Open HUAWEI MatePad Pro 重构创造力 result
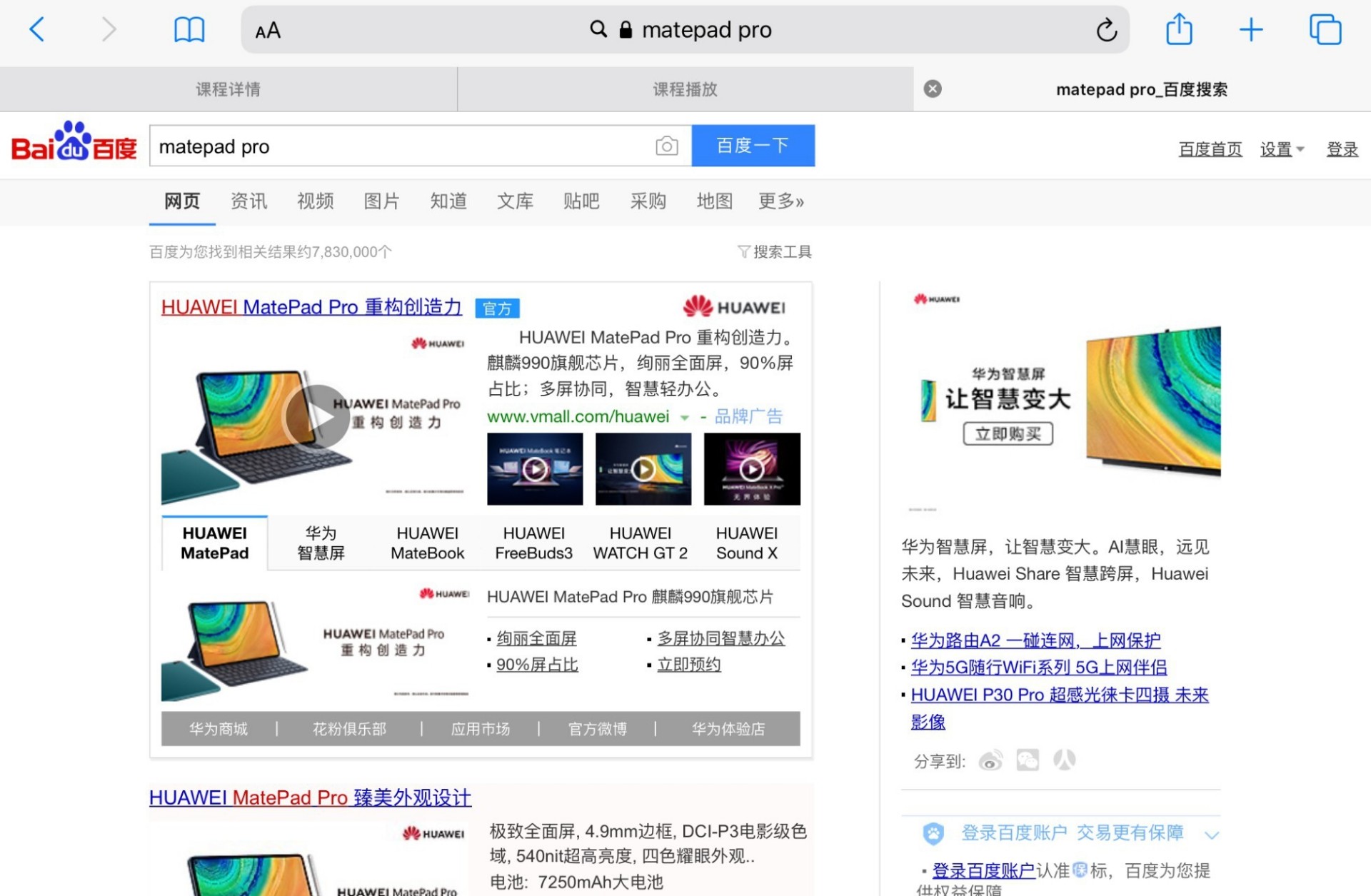 pyautogui.click(x=311, y=307)
